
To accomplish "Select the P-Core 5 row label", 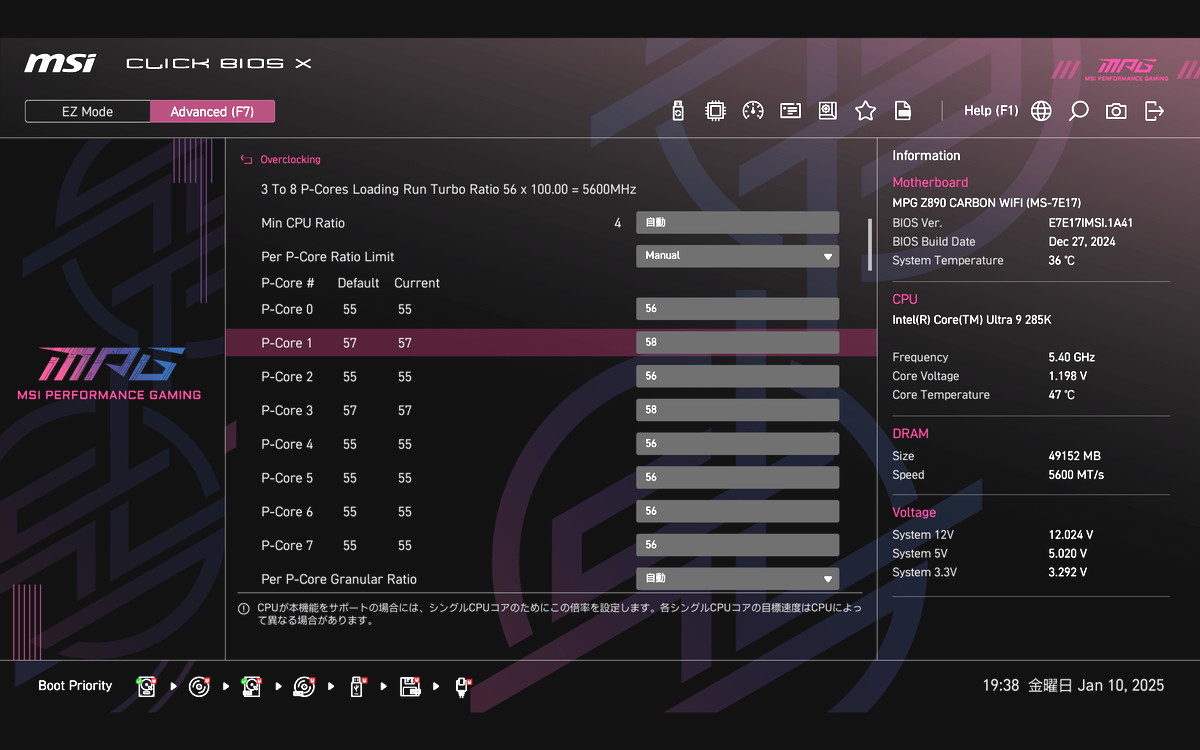I will (287, 478).
